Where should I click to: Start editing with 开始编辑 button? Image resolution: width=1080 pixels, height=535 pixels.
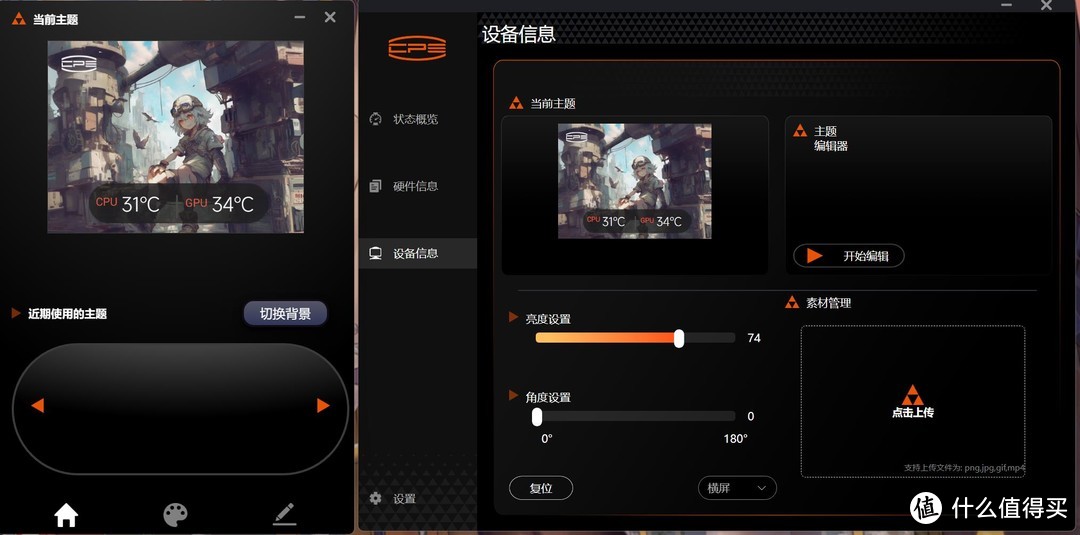849,256
